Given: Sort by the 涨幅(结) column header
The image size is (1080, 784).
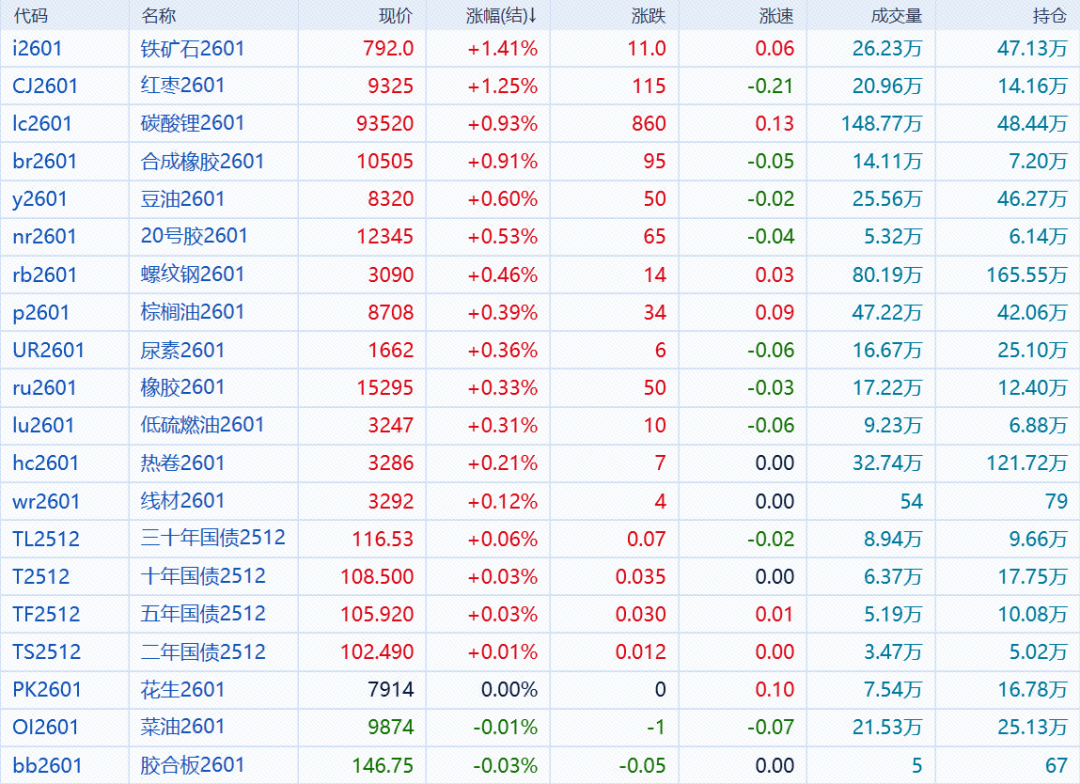Looking at the screenshot, I should [501, 16].
